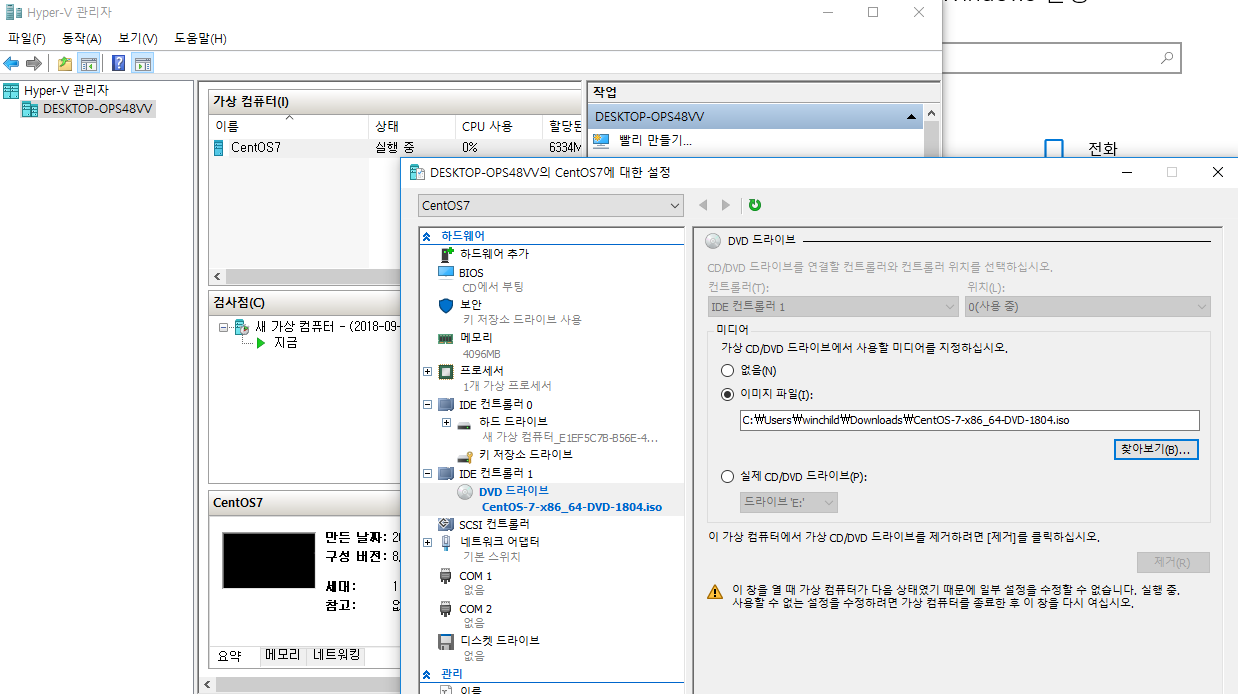Collapse the 관리 section header
The height and width of the screenshot is (694, 1238).
click(428, 674)
